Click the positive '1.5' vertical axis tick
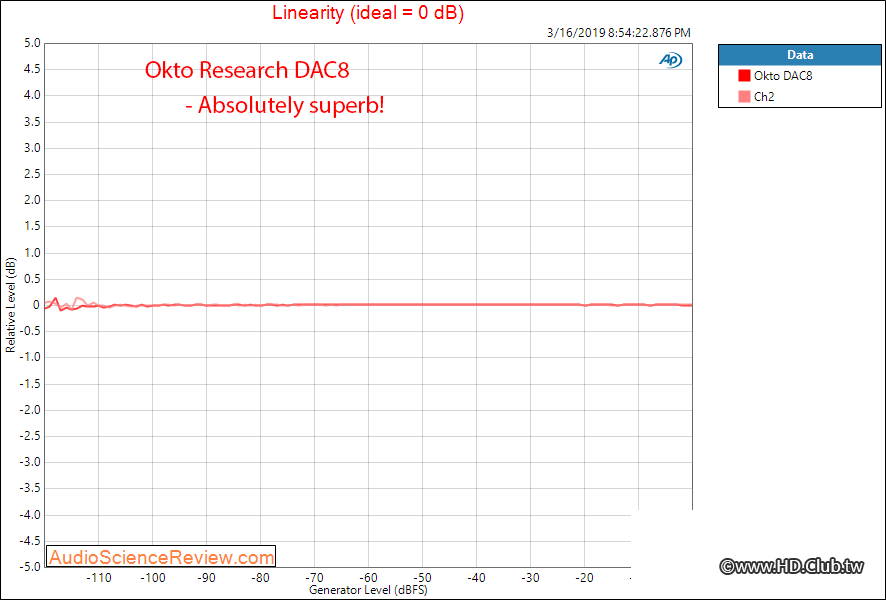Screen dimensions: 886x600 32,226
